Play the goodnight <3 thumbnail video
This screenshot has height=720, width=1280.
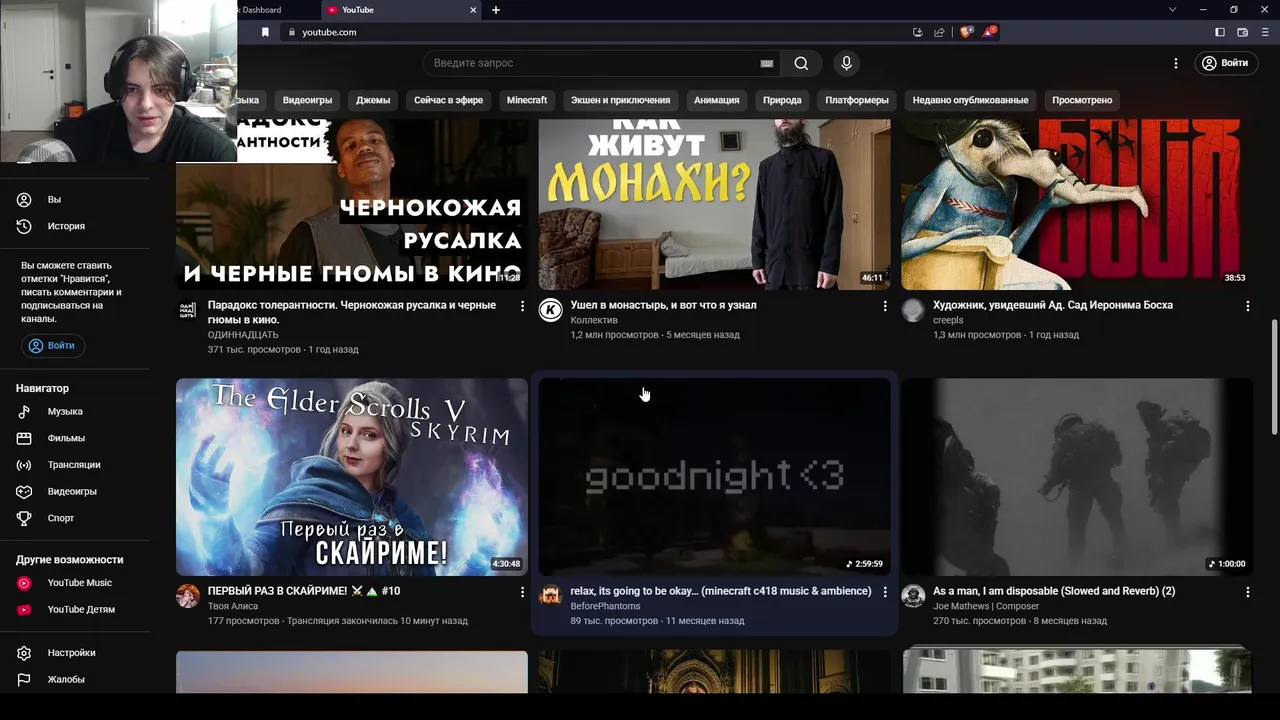click(x=714, y=477)
